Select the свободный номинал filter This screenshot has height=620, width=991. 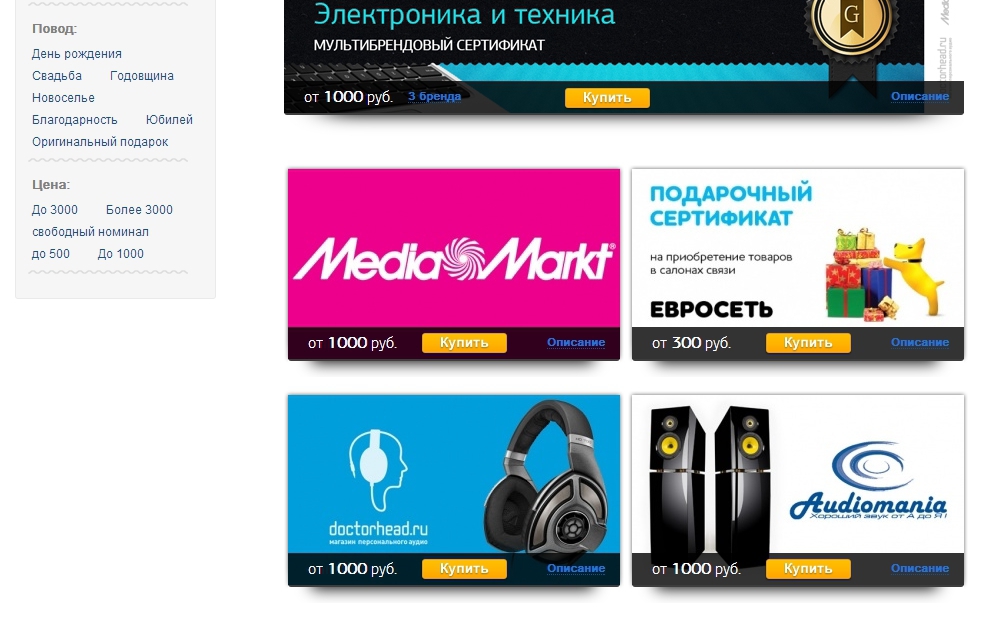click(90, 232)
